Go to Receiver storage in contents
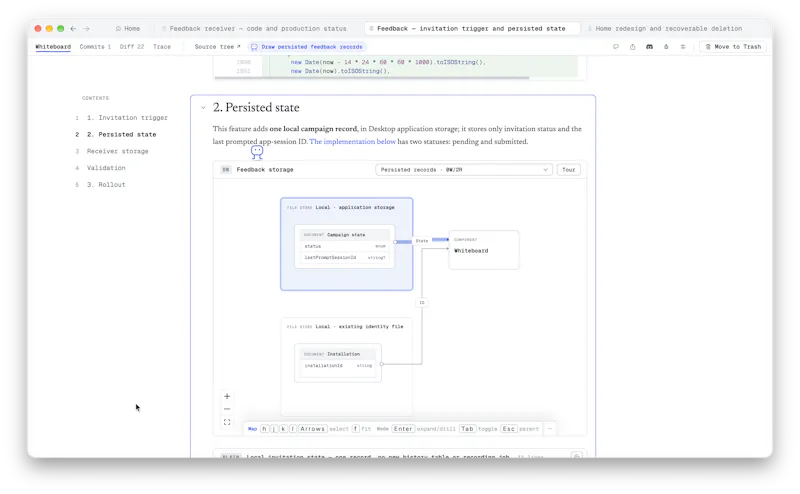Viewport: 800px width, 494px height. pos(117,151)
